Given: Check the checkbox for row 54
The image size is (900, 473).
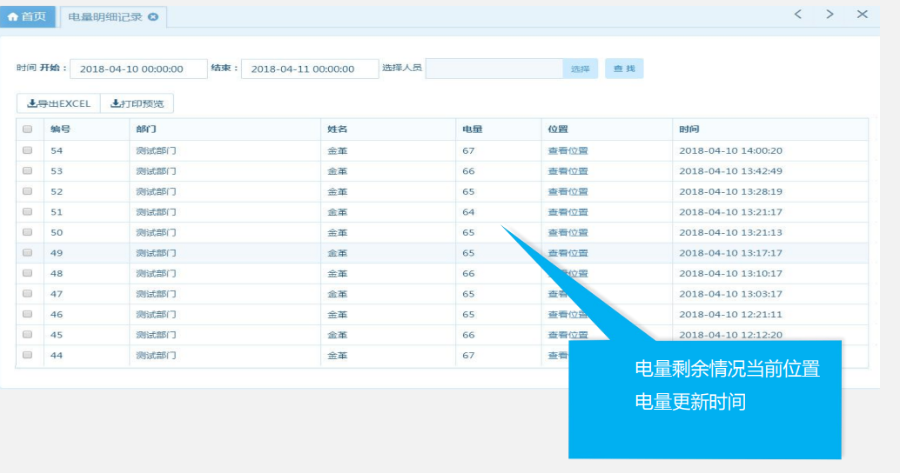Looking at the screenshot, I should (x=28, y=150).
